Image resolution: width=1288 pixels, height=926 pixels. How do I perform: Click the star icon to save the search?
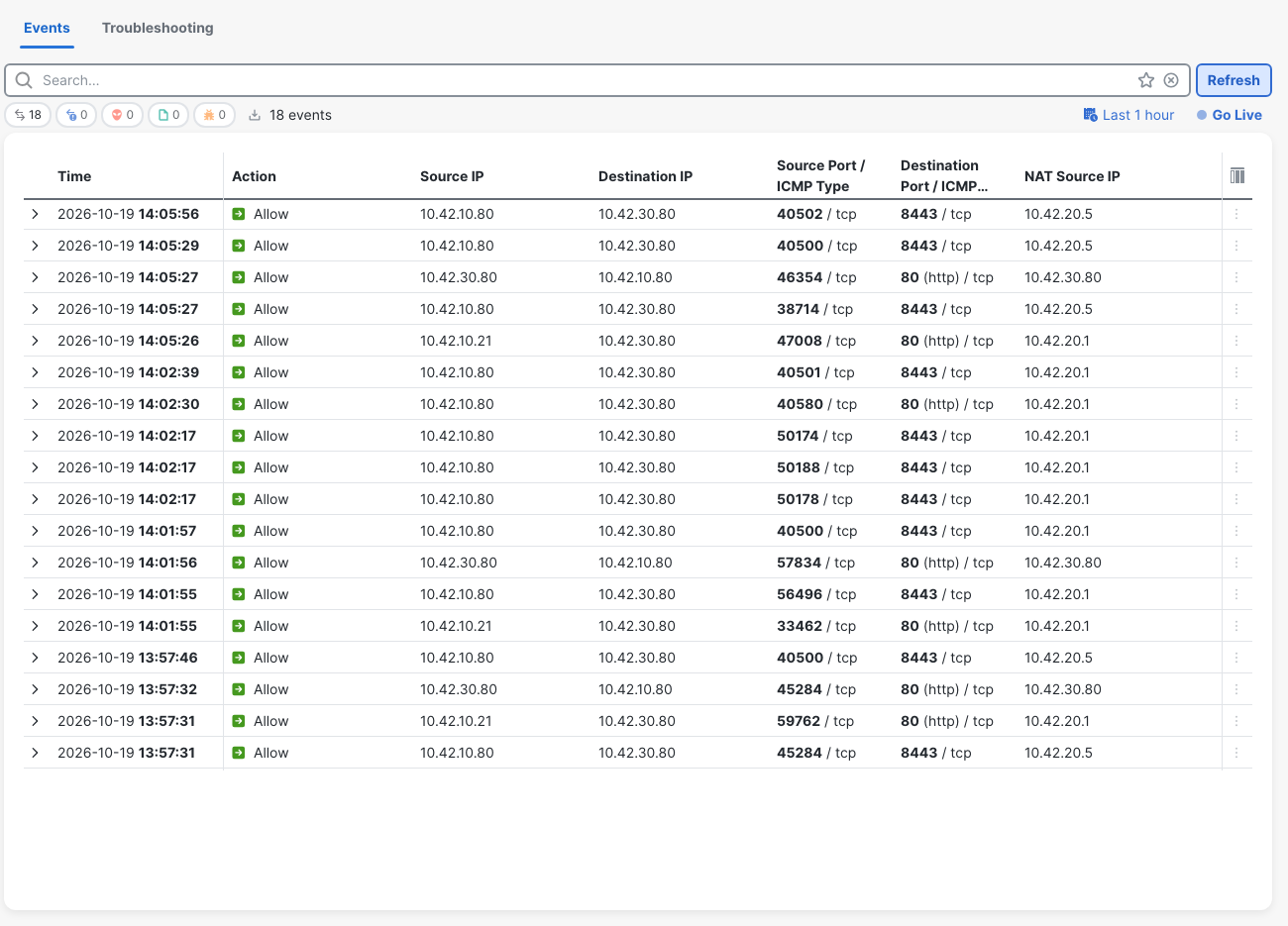click(1146, 80)
